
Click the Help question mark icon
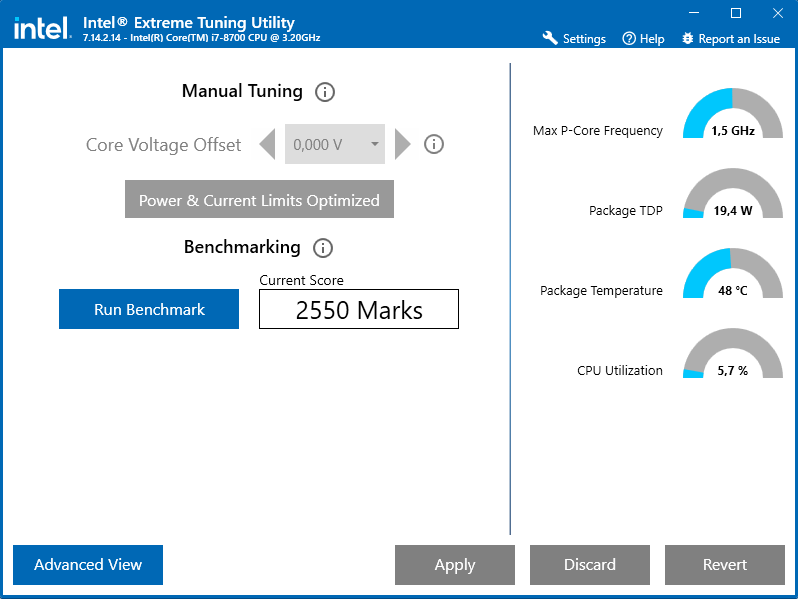(629, 39)
